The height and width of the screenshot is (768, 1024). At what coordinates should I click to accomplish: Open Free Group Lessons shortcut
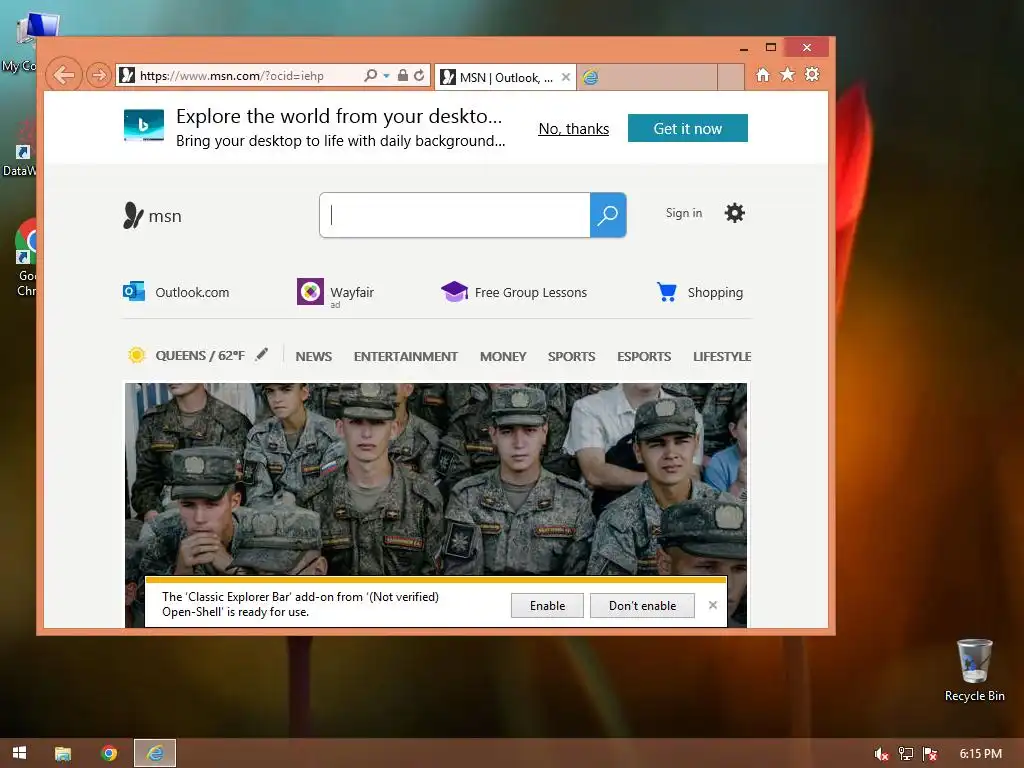514,292
